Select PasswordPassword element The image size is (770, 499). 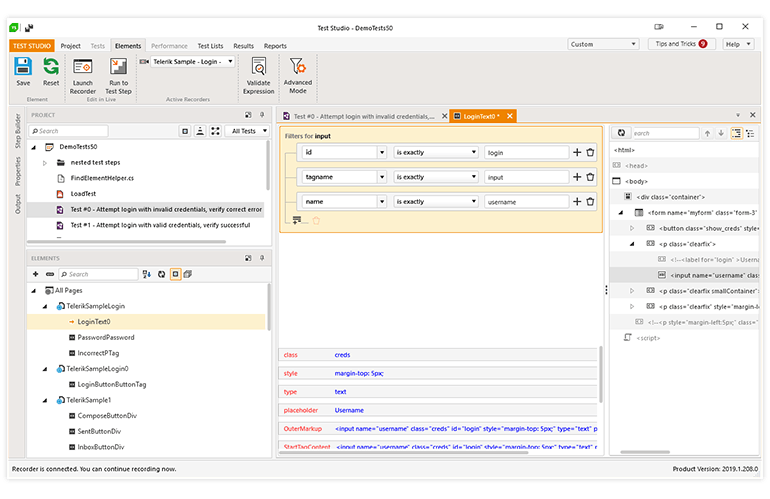click(x=106, y=337)
